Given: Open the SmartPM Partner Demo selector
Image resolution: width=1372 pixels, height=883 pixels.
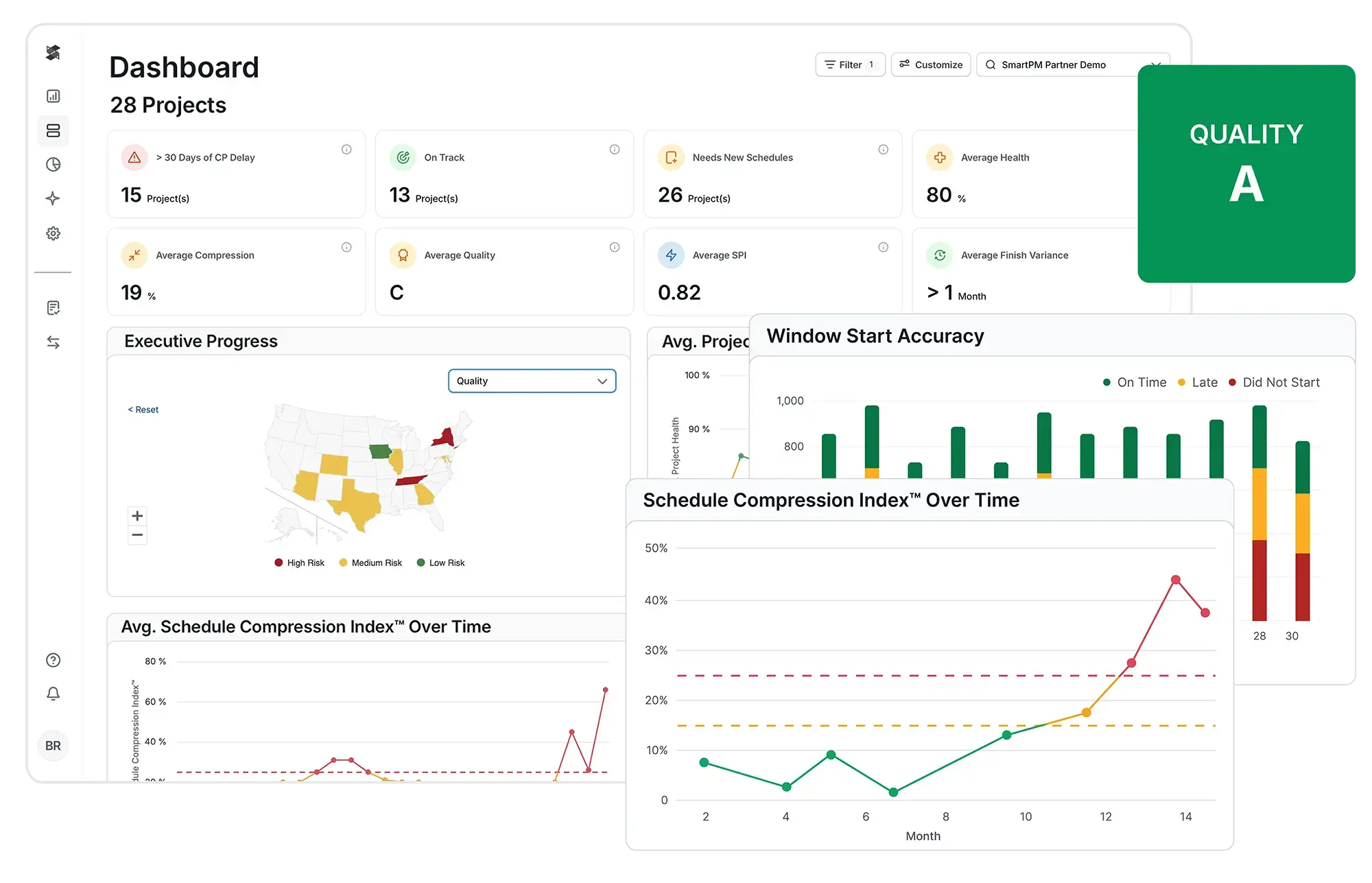Looking at the screenshot, I should [1072, 64].
